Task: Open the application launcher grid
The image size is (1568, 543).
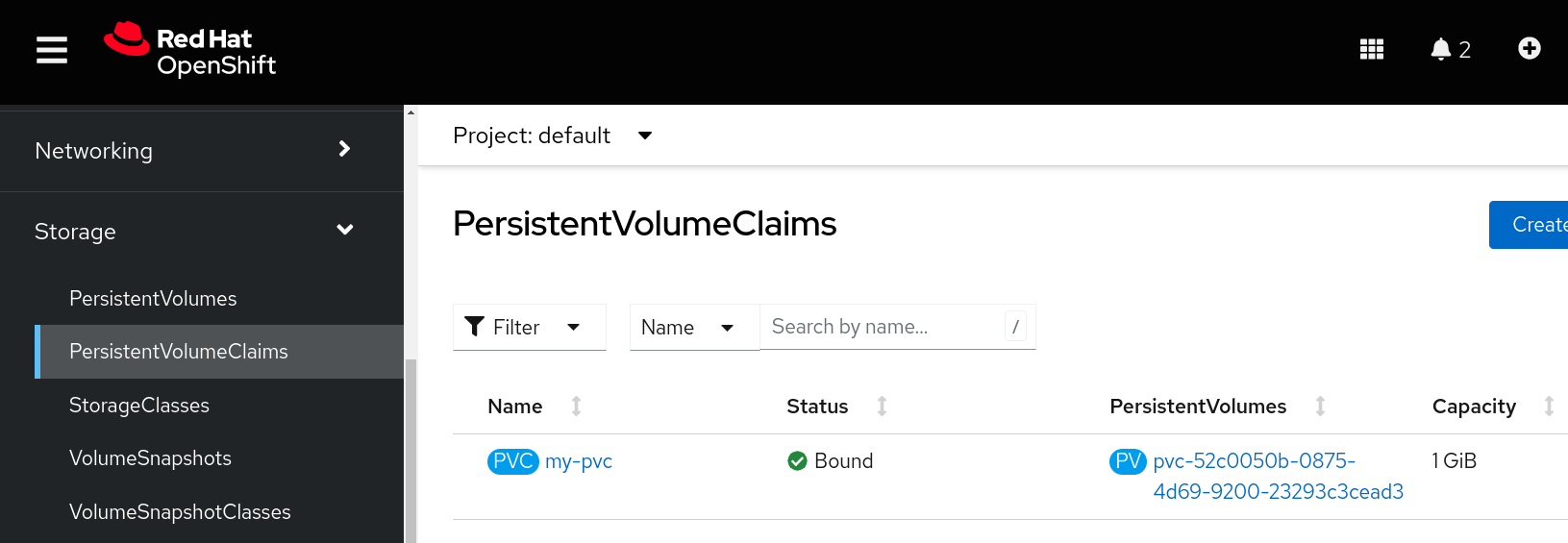Action: 1371,50
